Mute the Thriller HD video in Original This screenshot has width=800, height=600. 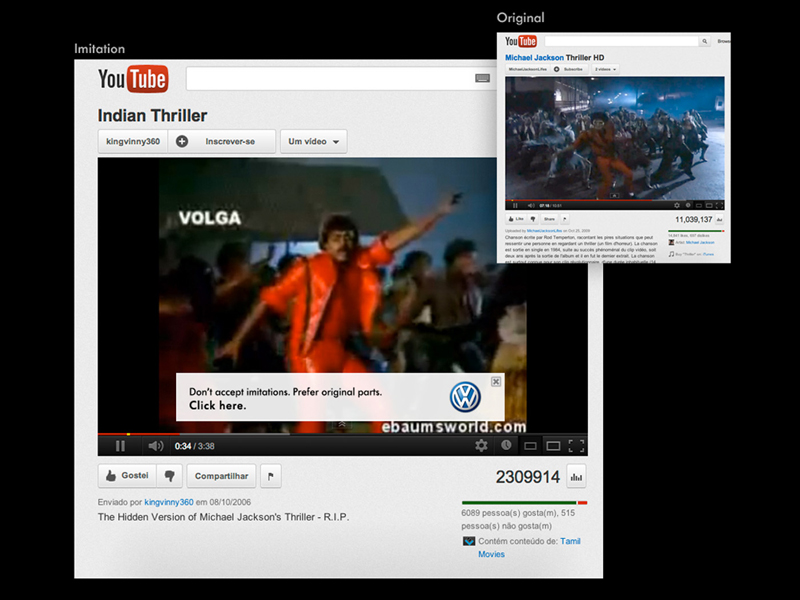point(531,206)
